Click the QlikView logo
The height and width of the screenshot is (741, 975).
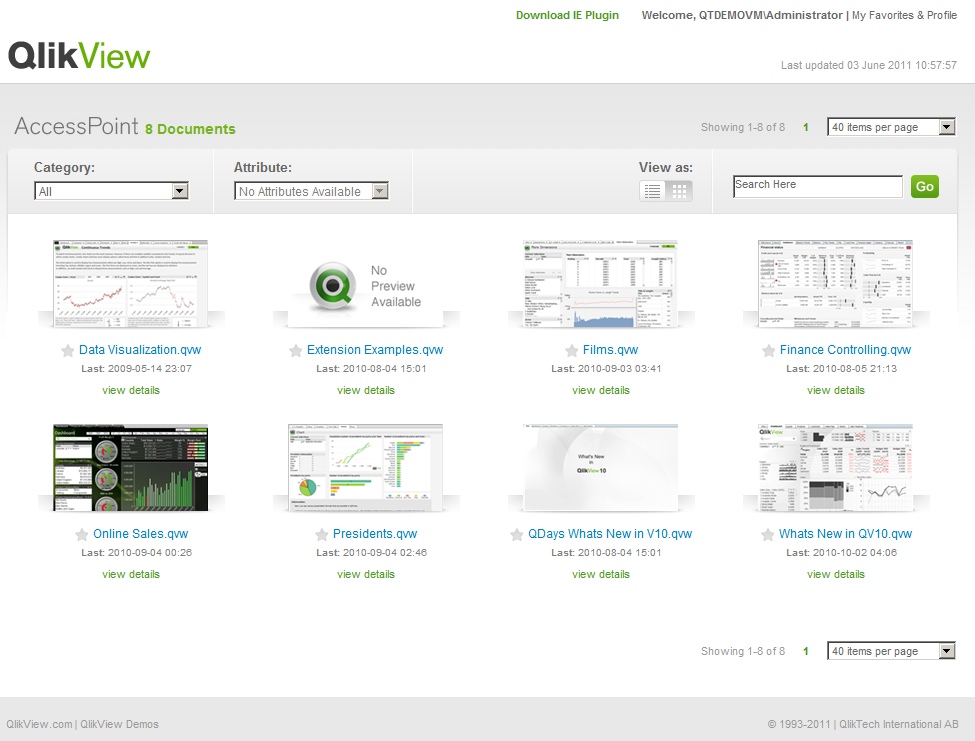(x=79, y=56)
